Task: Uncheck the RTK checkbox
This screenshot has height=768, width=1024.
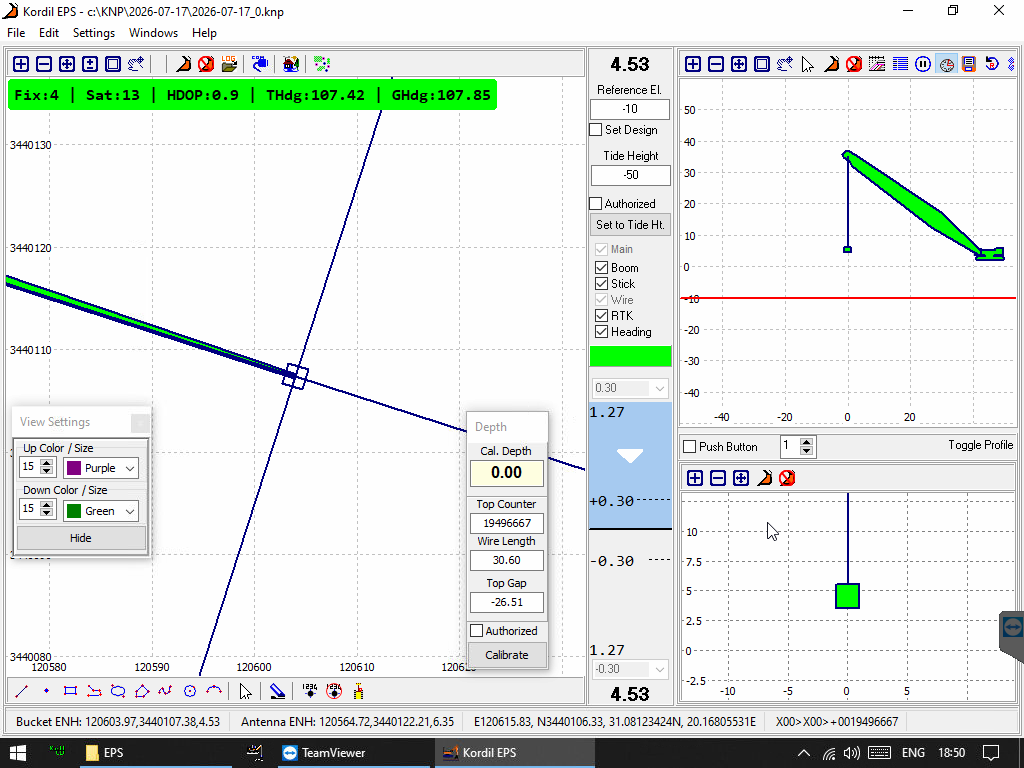Action: tap(601, 315)
